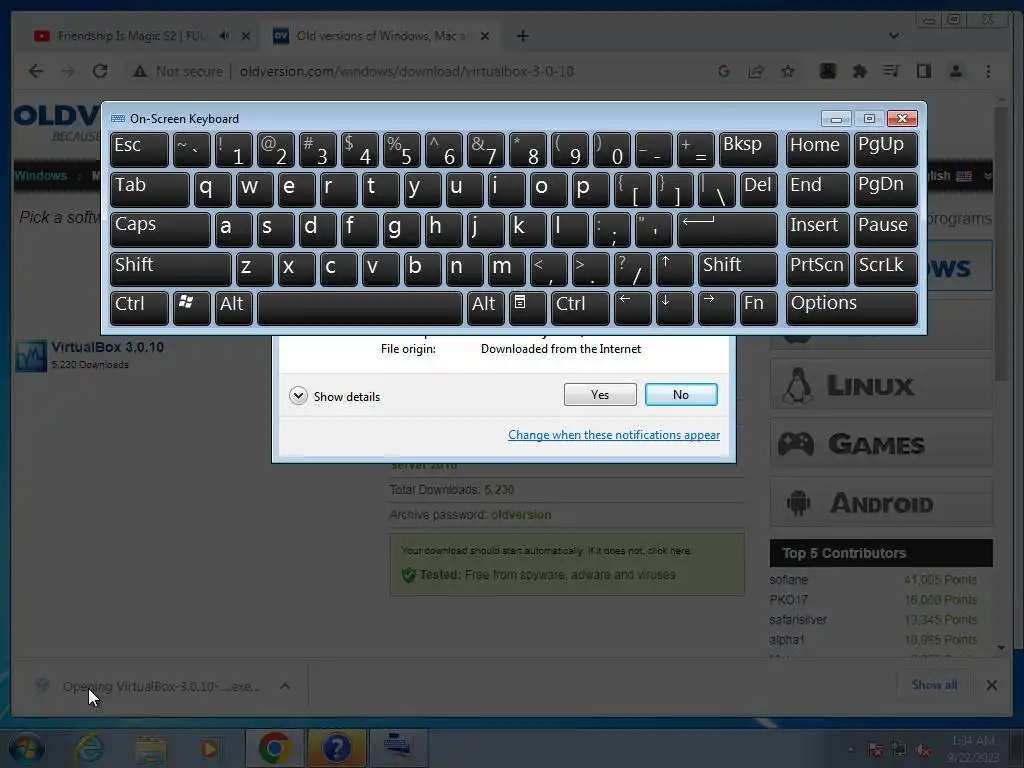Click the letter m key
This screenshot has width=1024, height=768.
[x=506, y=269]
